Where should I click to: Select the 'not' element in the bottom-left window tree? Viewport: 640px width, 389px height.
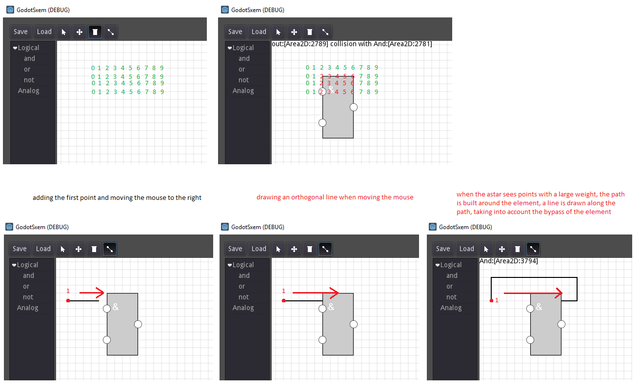click(28, 297)
